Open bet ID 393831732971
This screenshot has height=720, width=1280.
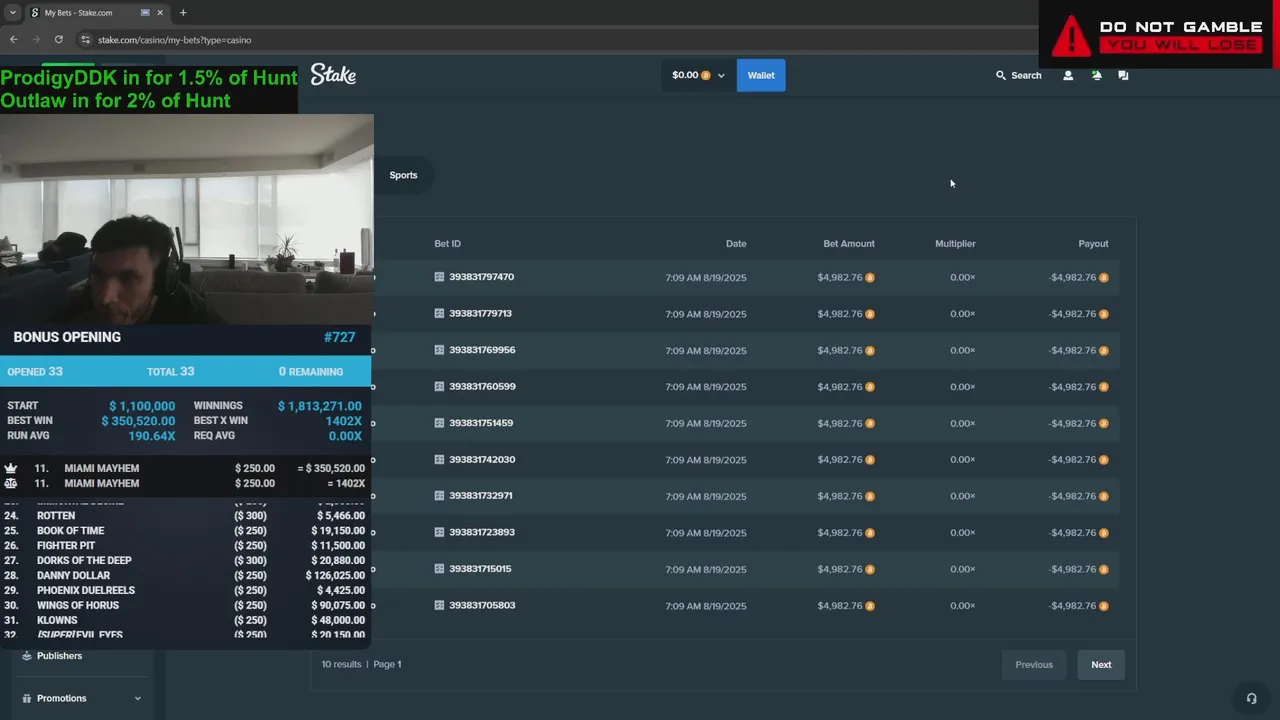pyautogui.click(x=481, y=496)
